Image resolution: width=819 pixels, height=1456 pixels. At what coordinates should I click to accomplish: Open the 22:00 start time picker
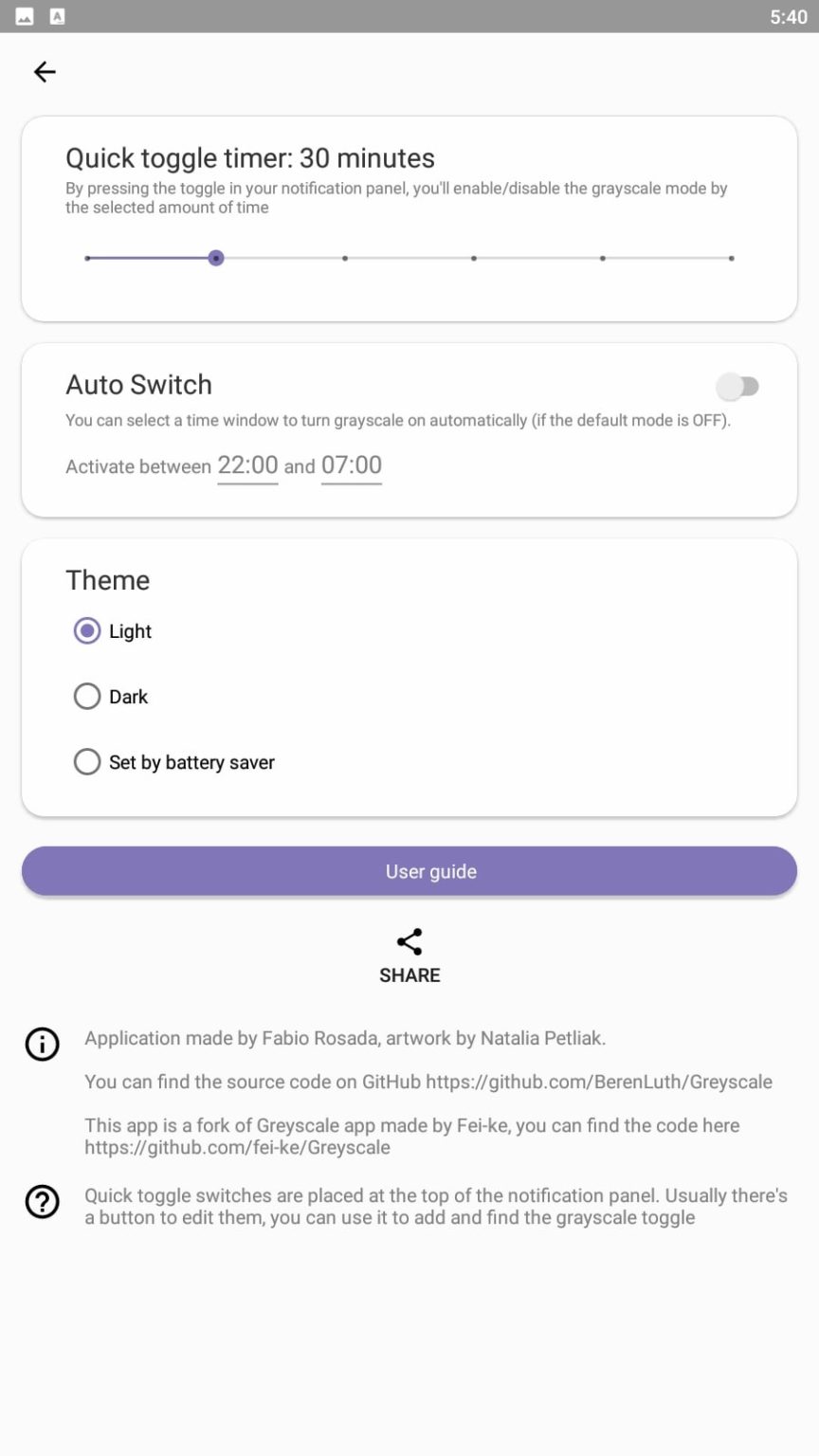coord(247,465)
